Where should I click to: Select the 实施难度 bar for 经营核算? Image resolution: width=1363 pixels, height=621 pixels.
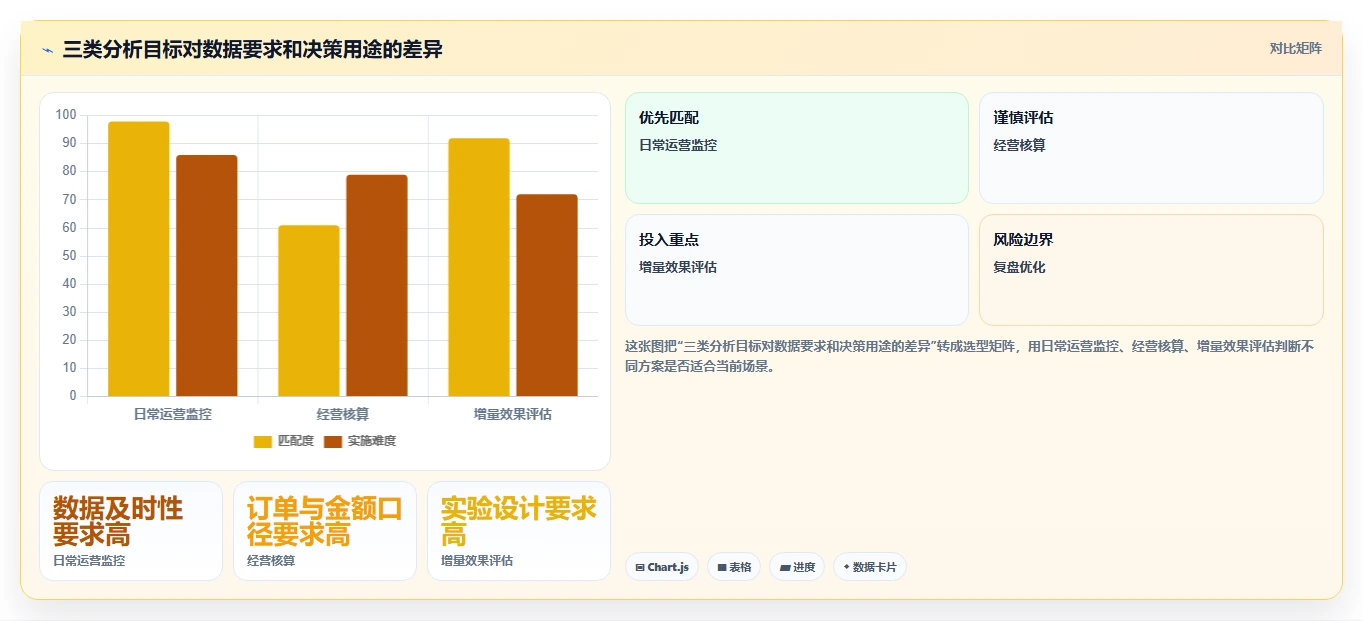[x=377, y=285]
